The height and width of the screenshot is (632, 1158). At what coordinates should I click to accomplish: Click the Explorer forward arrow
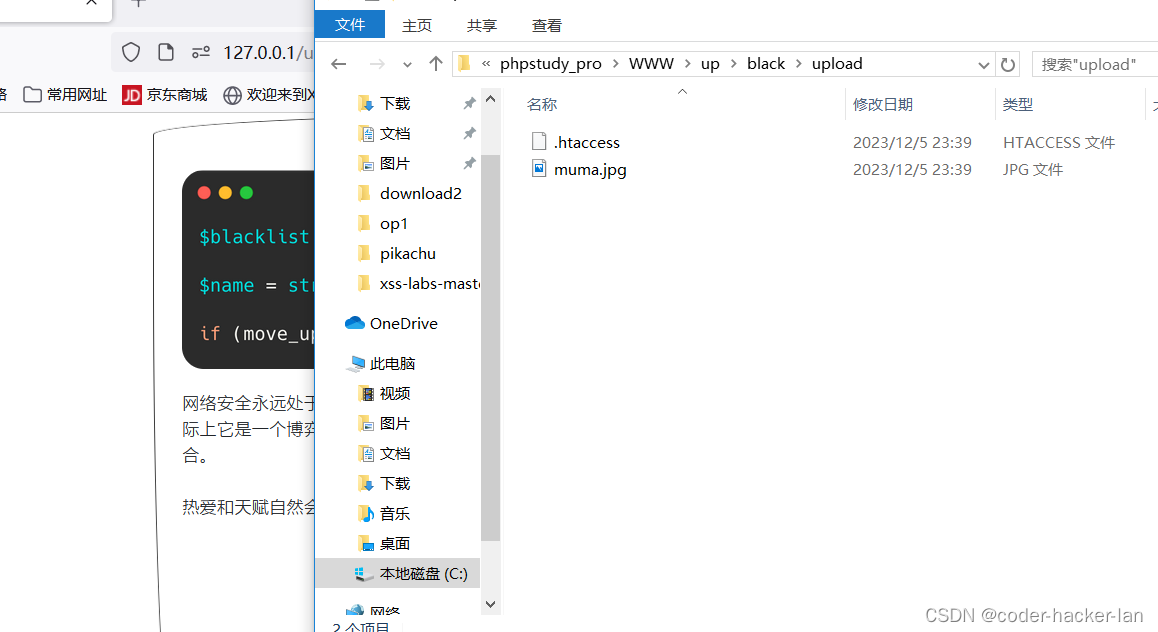coord(377,64)
